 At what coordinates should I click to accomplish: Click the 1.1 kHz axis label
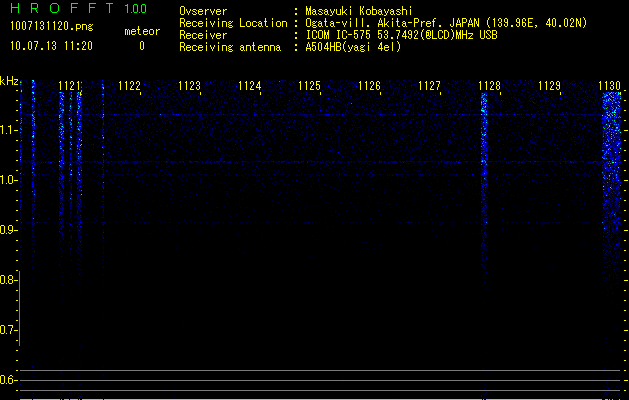point(7,130)
